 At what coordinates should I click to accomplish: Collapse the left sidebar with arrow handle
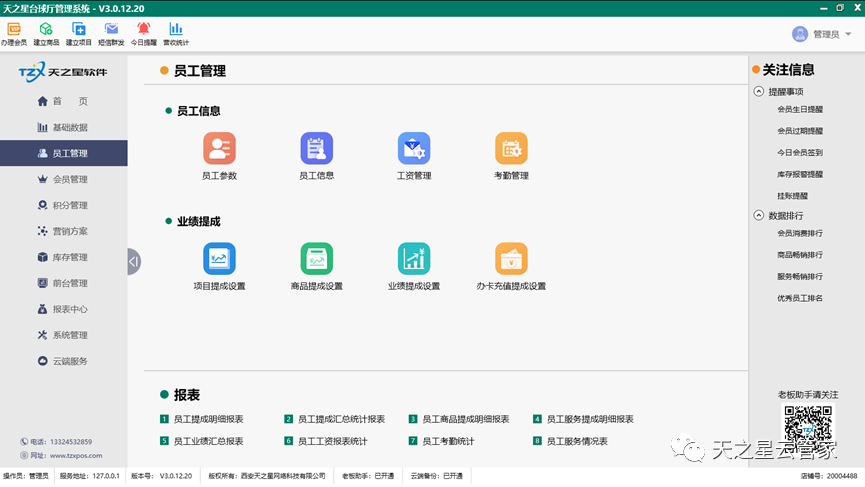[134, 262]
